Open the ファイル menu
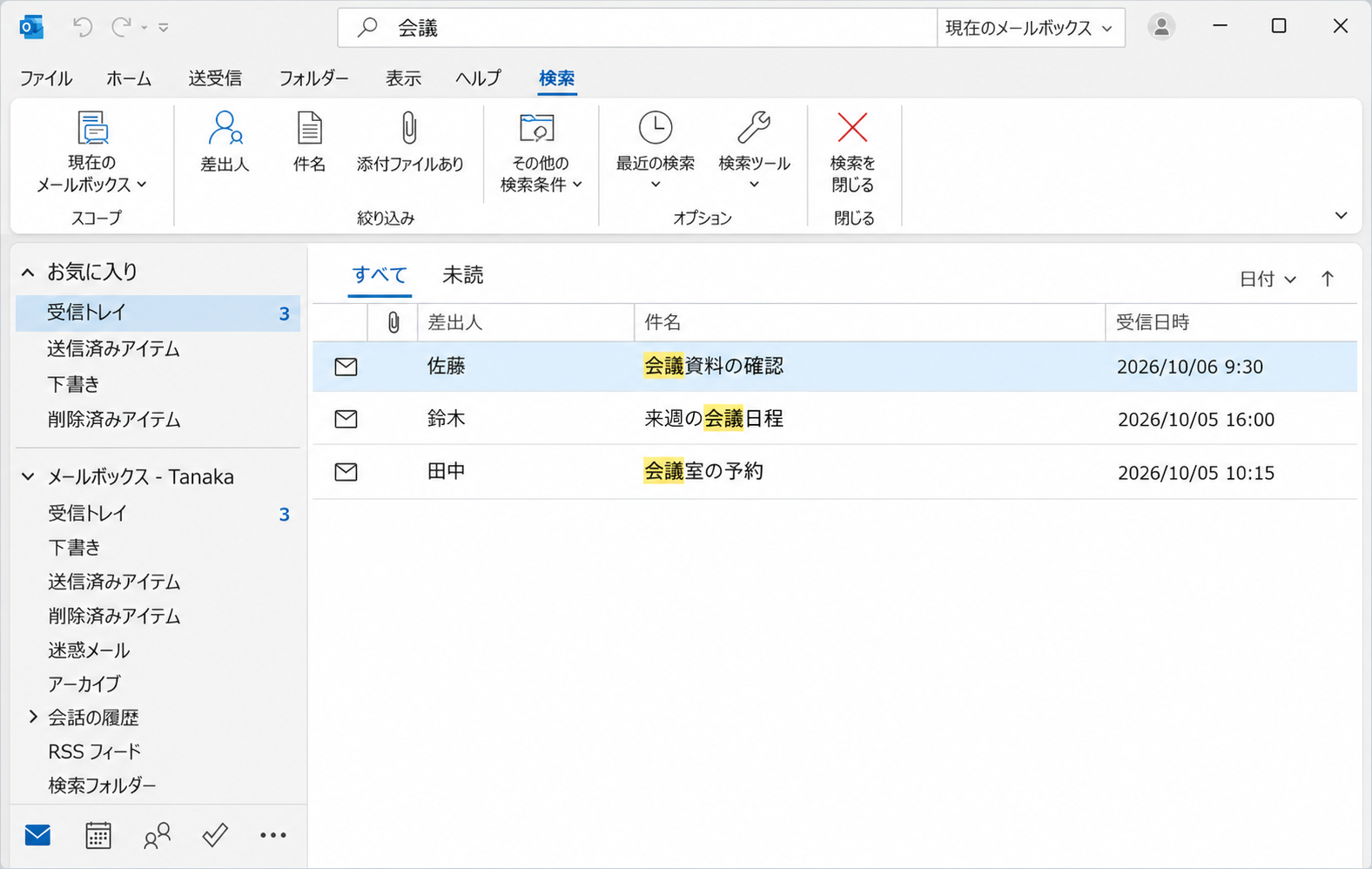 click(46, 78)
